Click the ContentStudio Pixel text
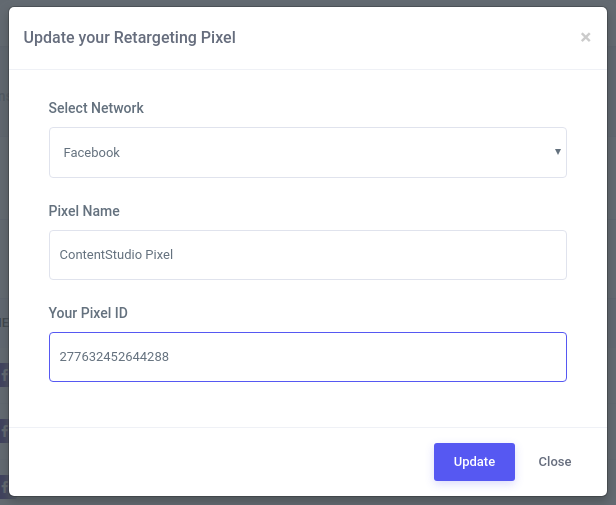Image resolution: width=616 pixels, height=505 pixels. [x=116, y=255]
